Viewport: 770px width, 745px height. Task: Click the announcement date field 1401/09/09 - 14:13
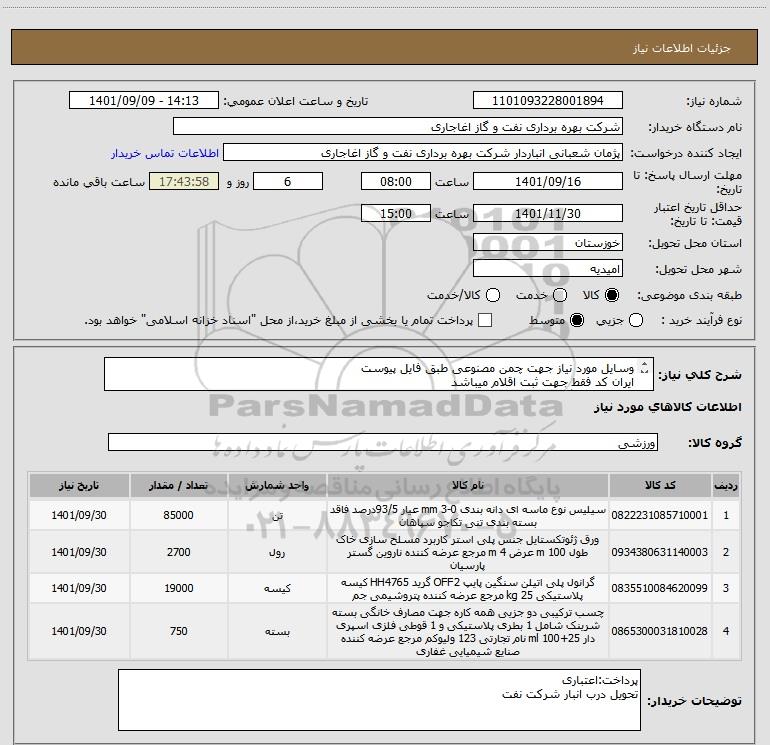[144, 101]
